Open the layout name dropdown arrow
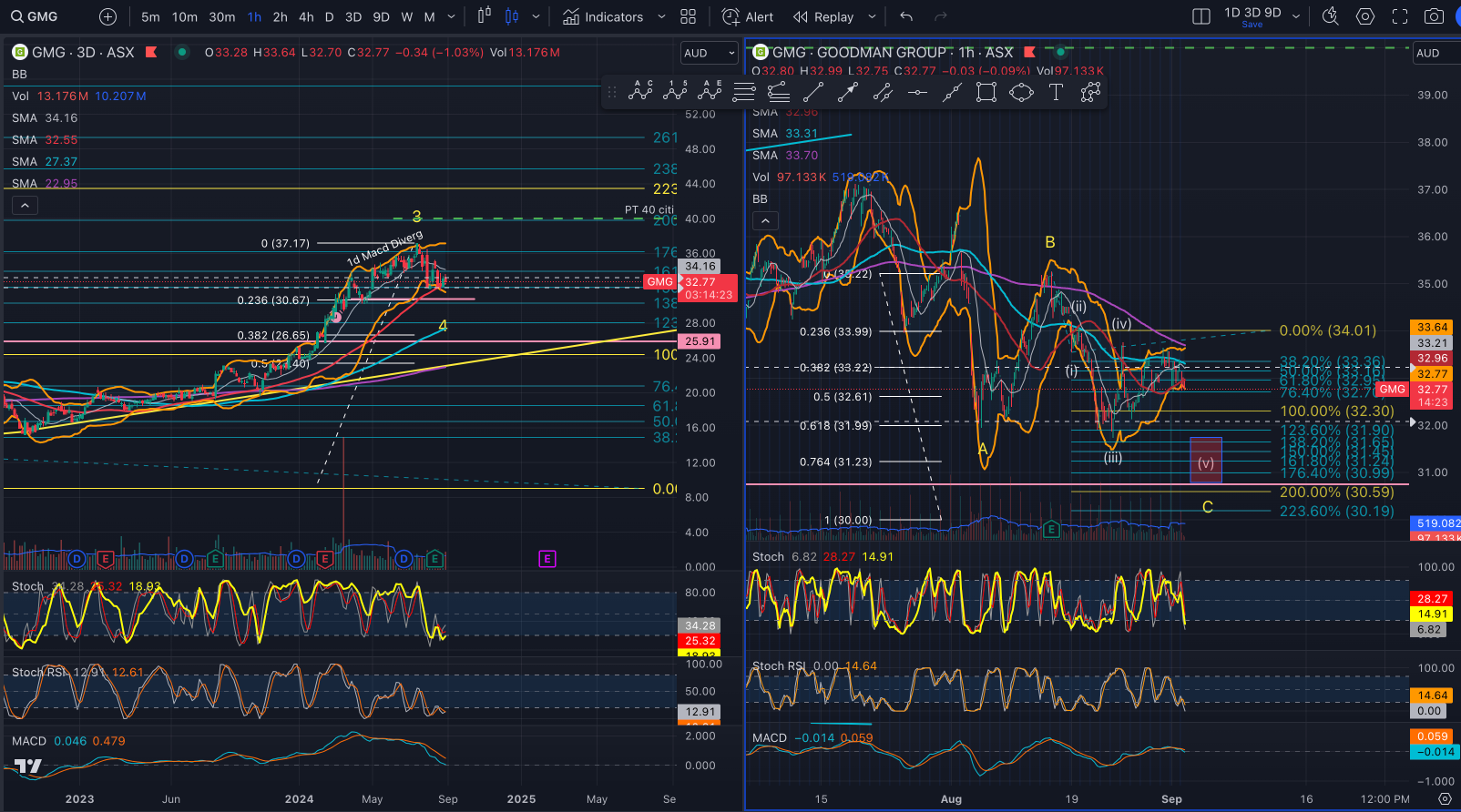Viewport: 1461px width, 812px height. 1296,16
